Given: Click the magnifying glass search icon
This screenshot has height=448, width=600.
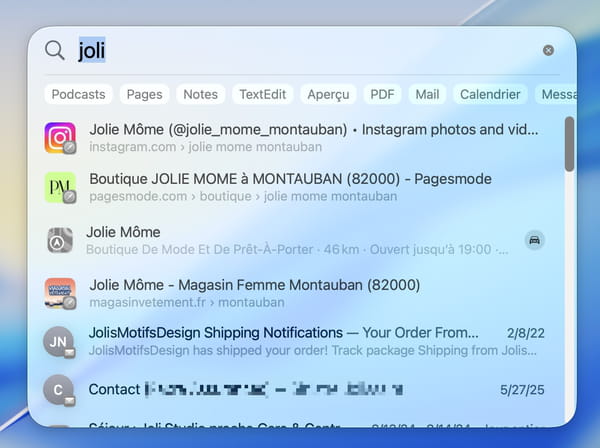Looking at the screenshot, I should click(56, 50).
